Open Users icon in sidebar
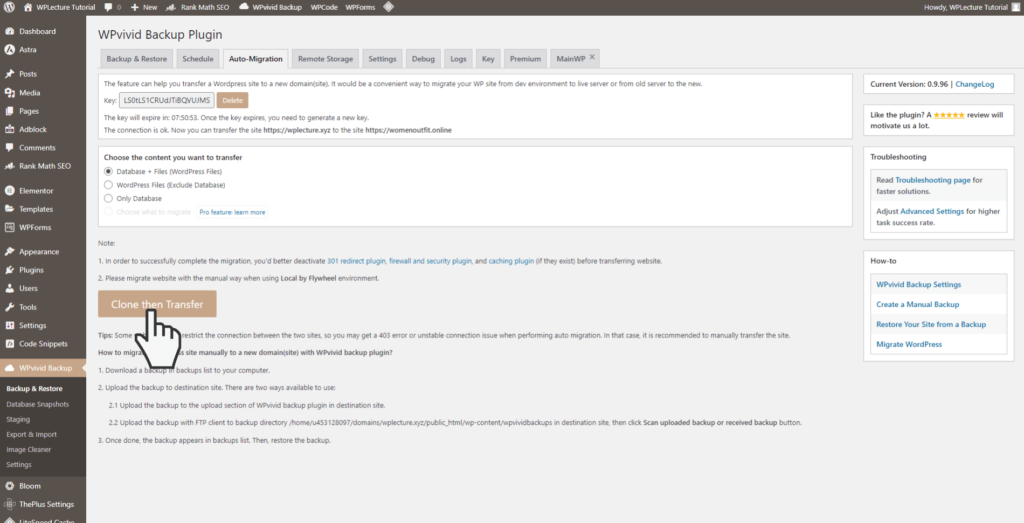The image size is (1024, 523). [x=10, y=288]
